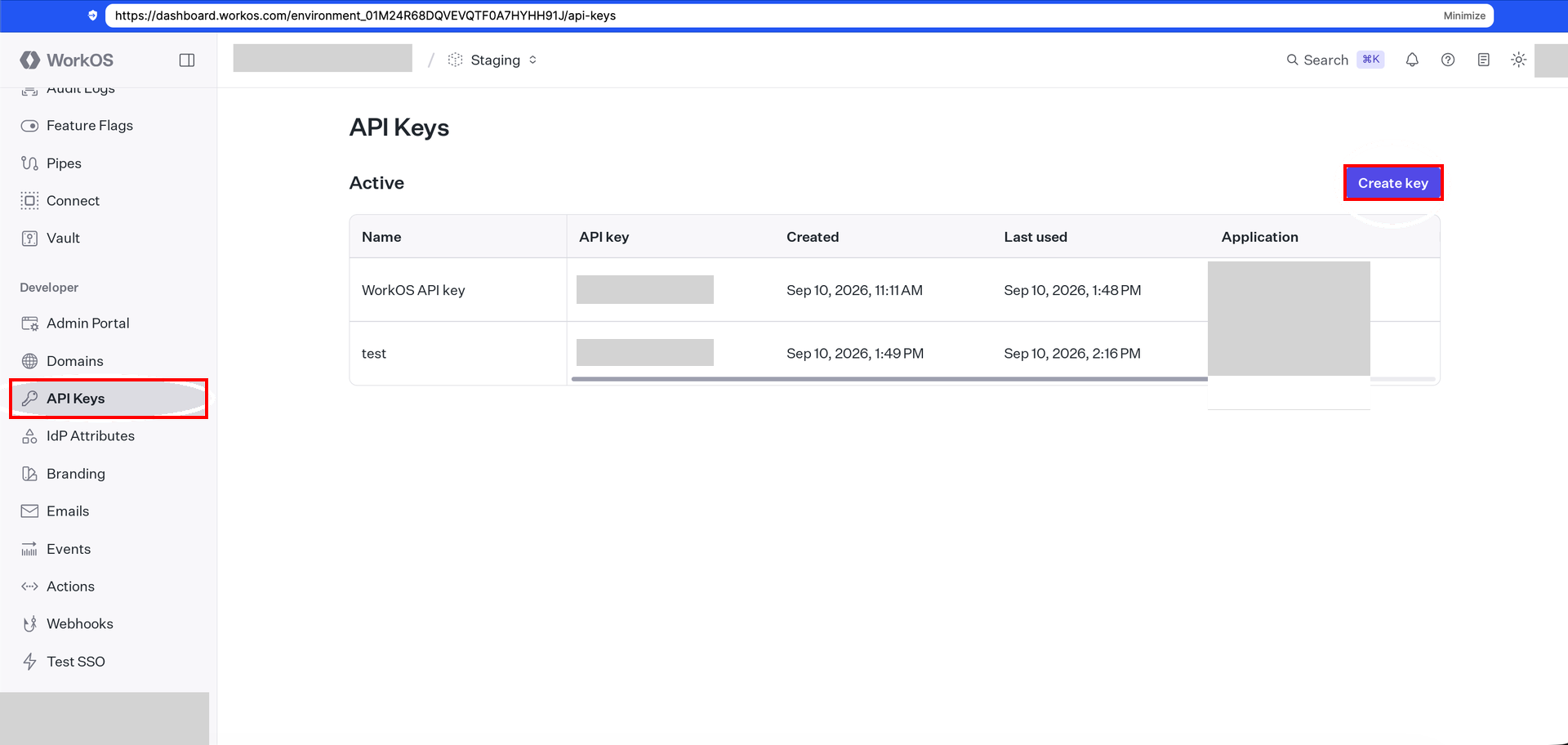The image size is (1568, 745).
Task: Click the IdP Attributes icon
Action: click(x=29, y=436)
